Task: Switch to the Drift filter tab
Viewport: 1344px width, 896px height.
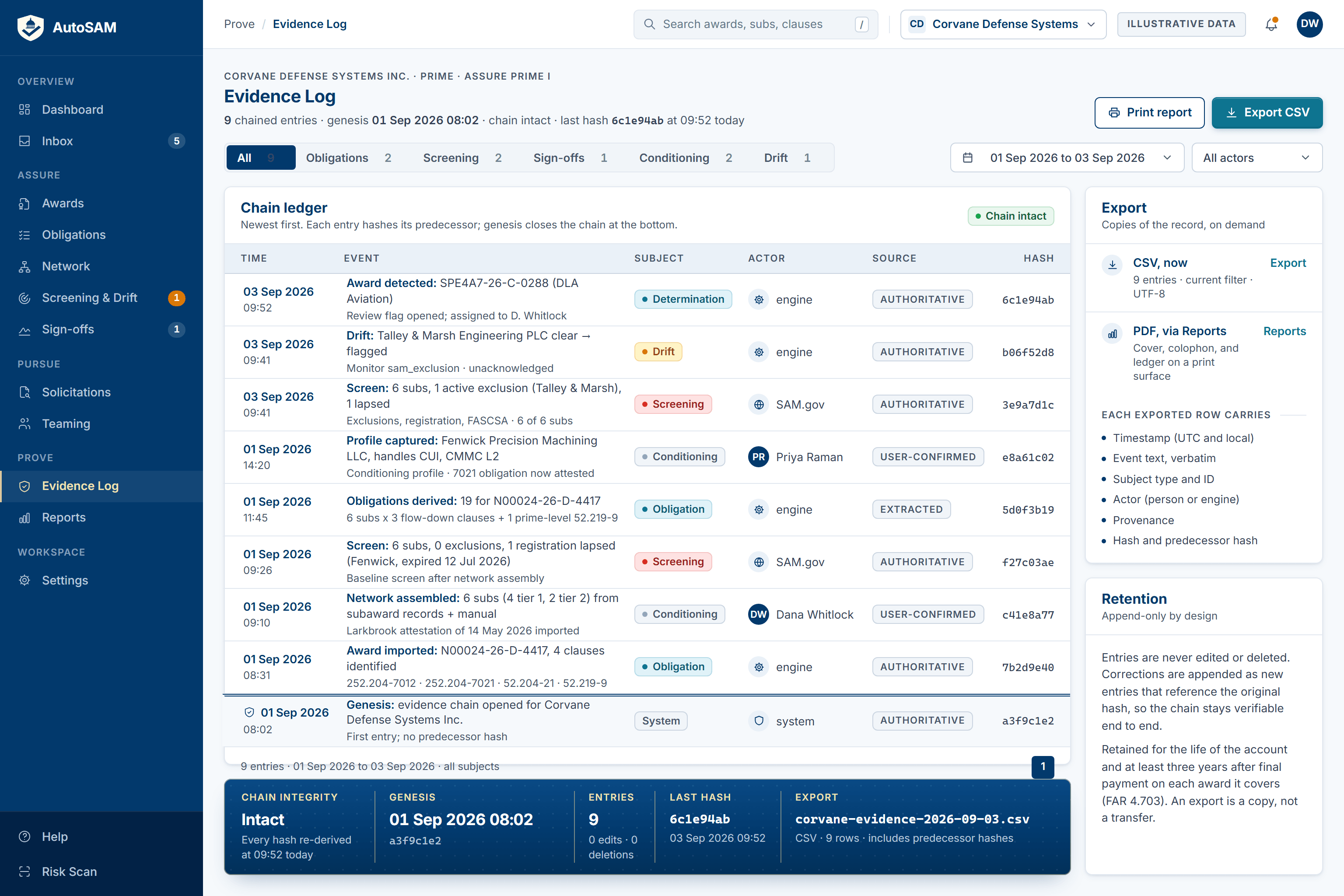Action: (x=787, y=157)
